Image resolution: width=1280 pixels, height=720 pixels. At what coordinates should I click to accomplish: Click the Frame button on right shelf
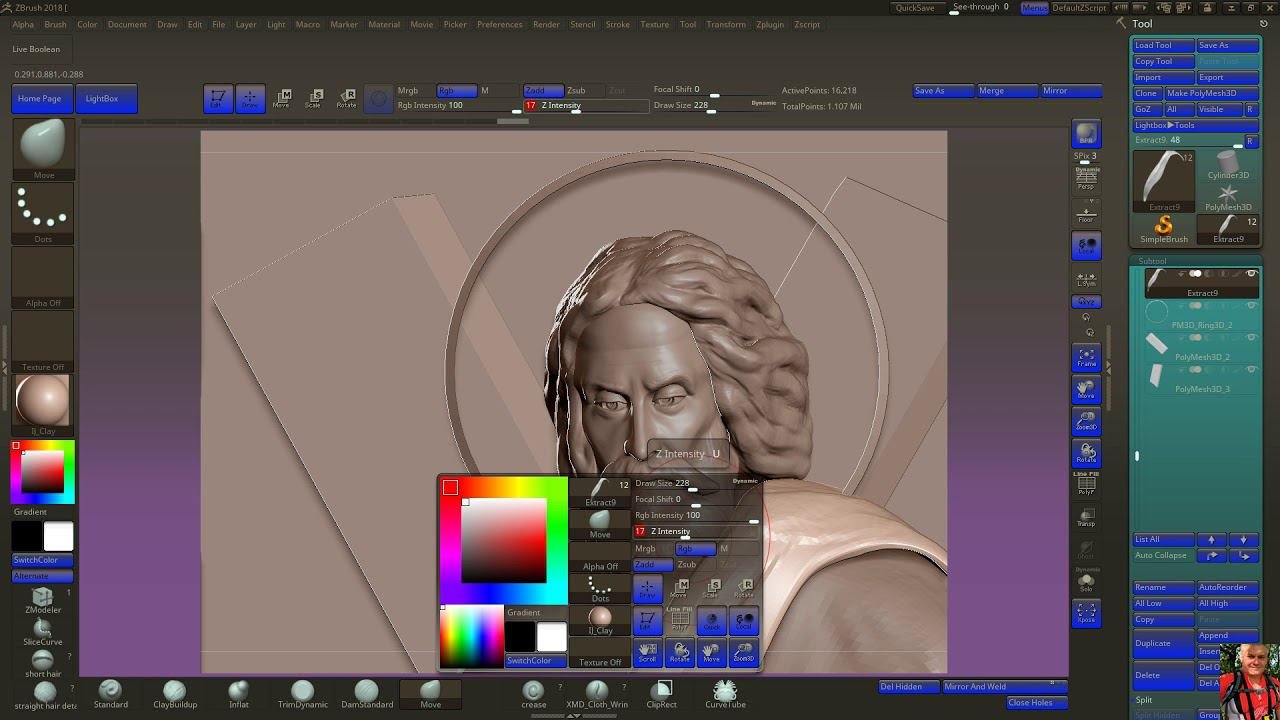(x=1086, y=358)
